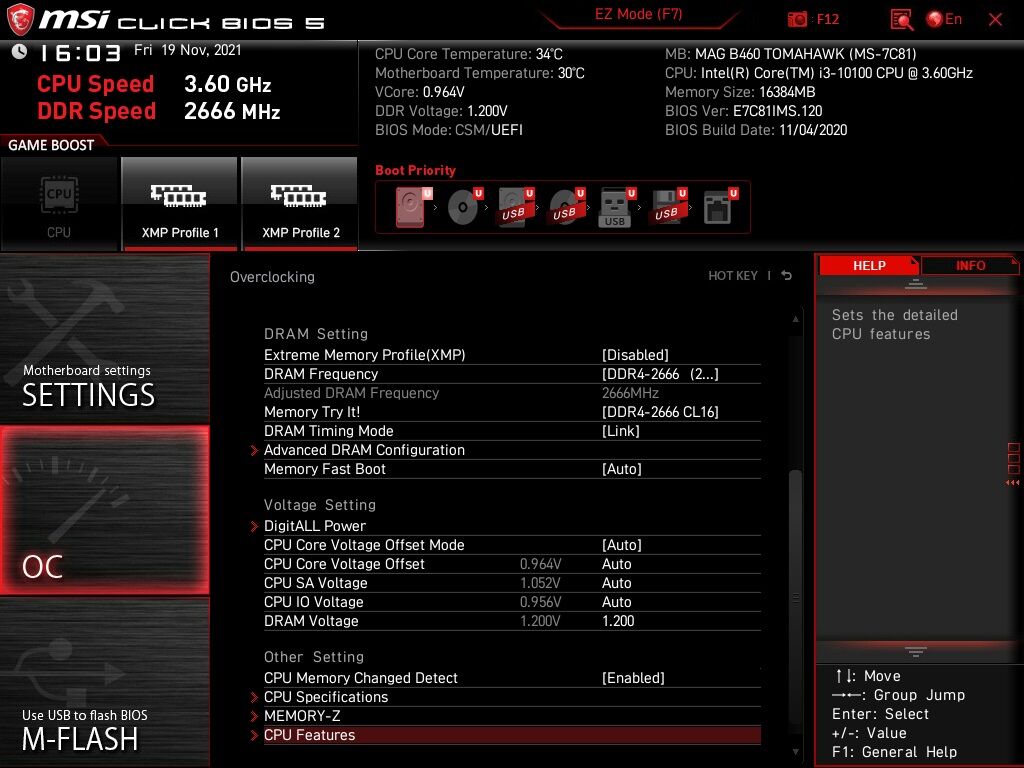The width and height of the screenshot is (1024, 768).
Task: Click the MSI dragon shield logo
Action: [x=20, y=20]
